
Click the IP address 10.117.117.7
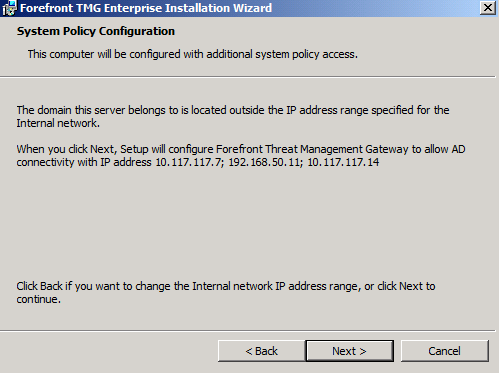click(188, 162)
